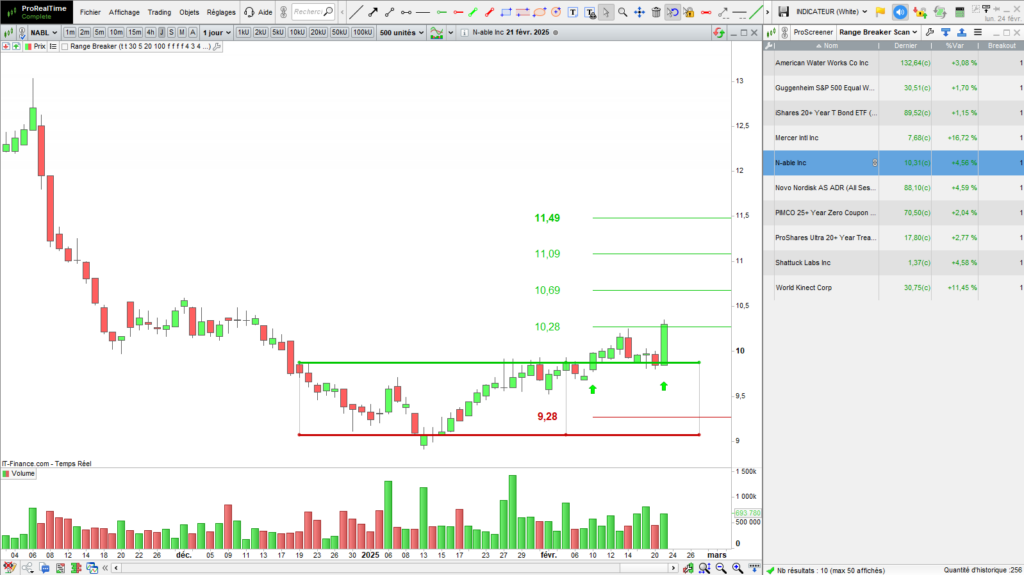The image size is (1024, 575).
Task: Toggle the S weekly timeframe button
Action: click(x=171, y=32)
